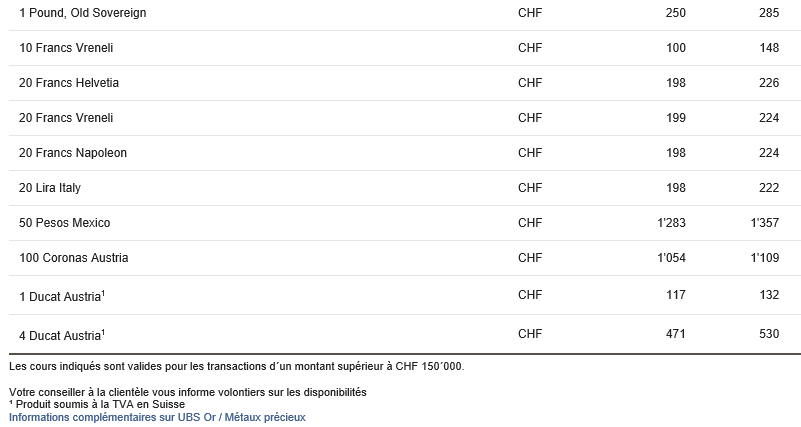
Task: Click the 1'109 price for 100 Coronas Austria
Action: coord(765,258)
